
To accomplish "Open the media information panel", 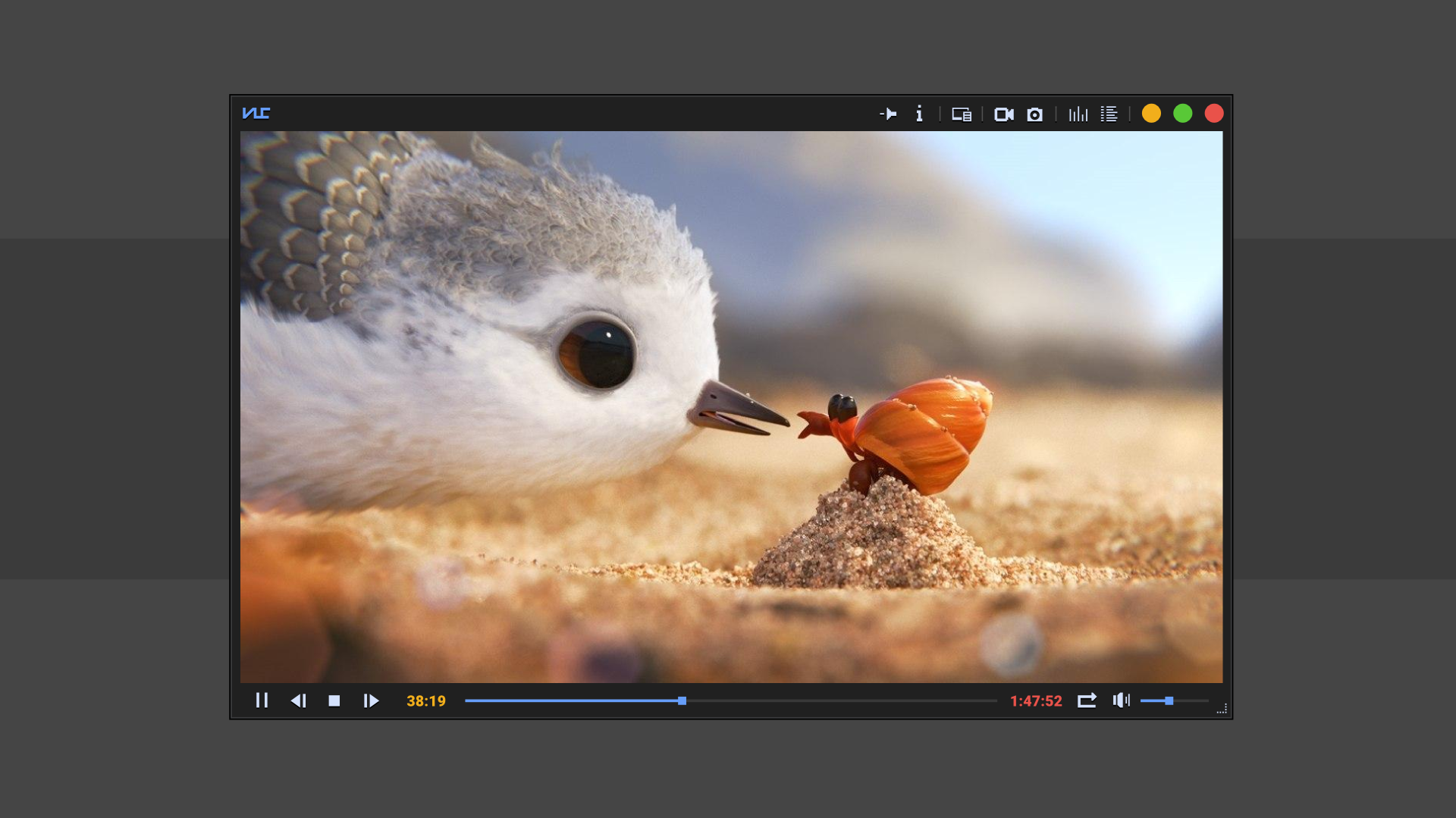I will (921, 114).
